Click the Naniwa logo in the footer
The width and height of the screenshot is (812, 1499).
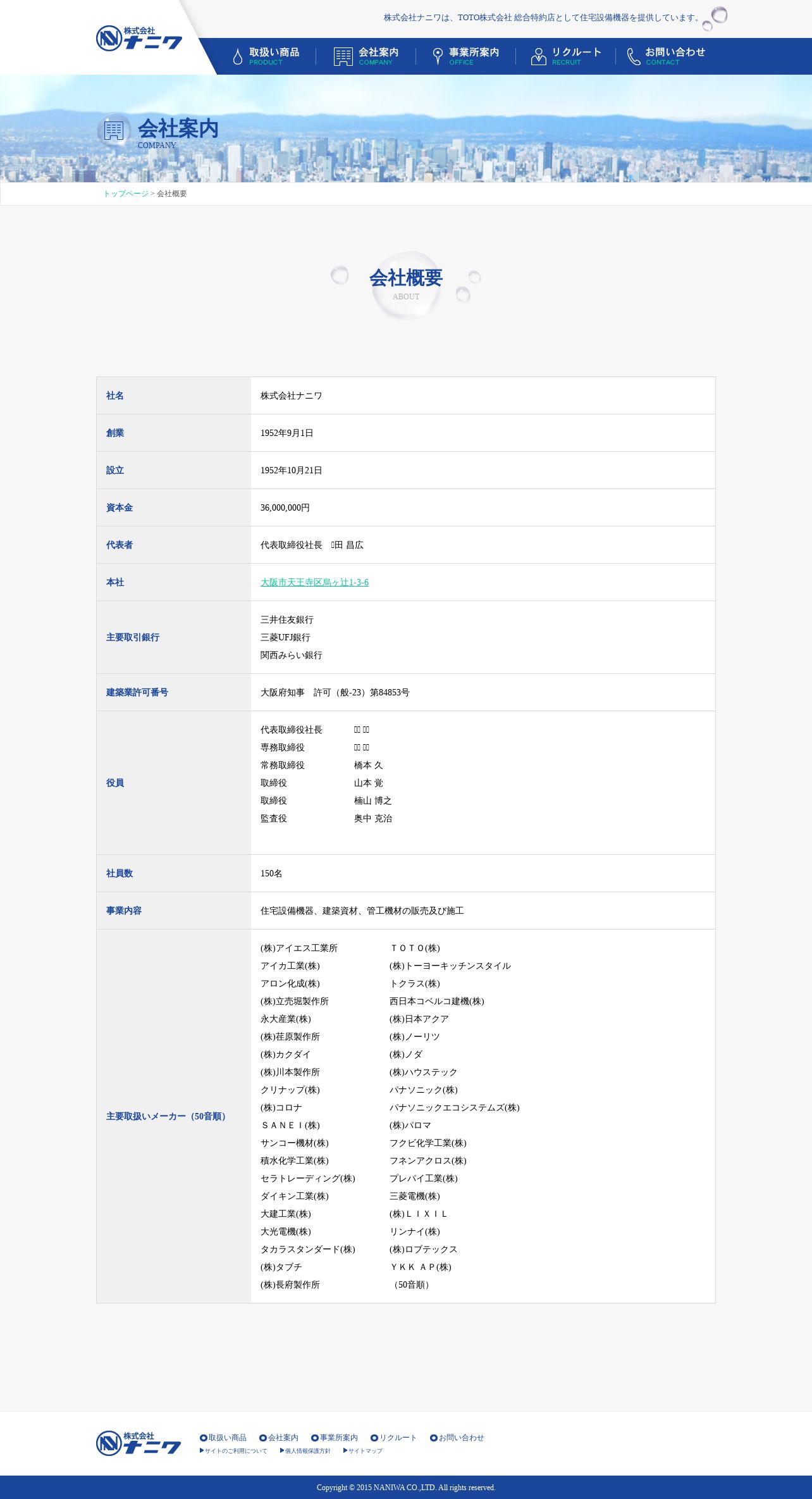point(138,1443)
